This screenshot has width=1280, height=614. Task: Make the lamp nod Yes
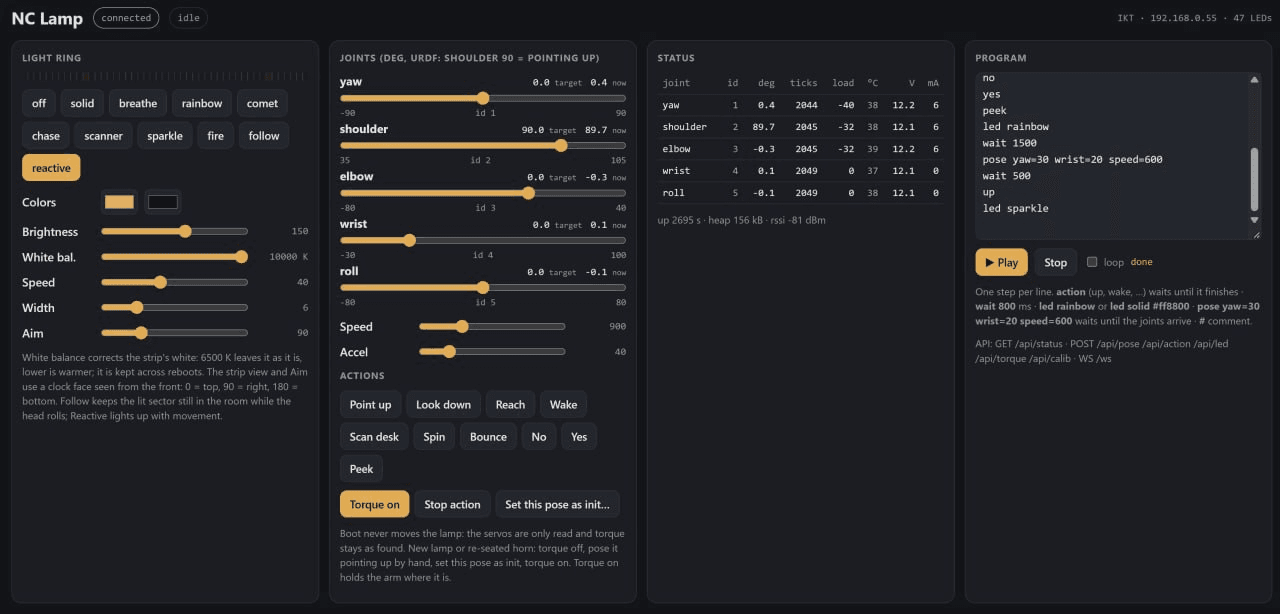(579, 436)
